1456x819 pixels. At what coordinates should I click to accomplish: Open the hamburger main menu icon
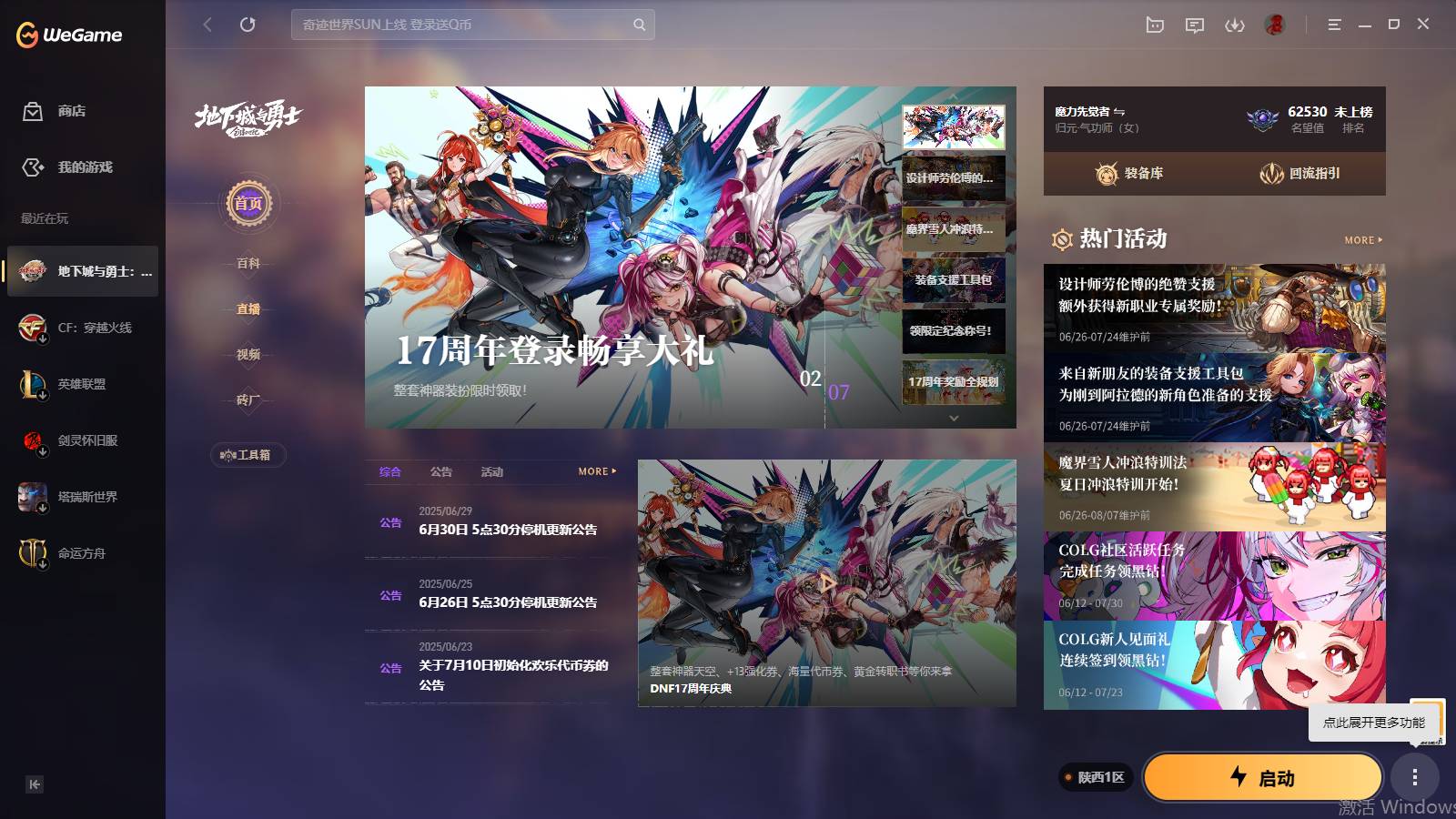1334,25
